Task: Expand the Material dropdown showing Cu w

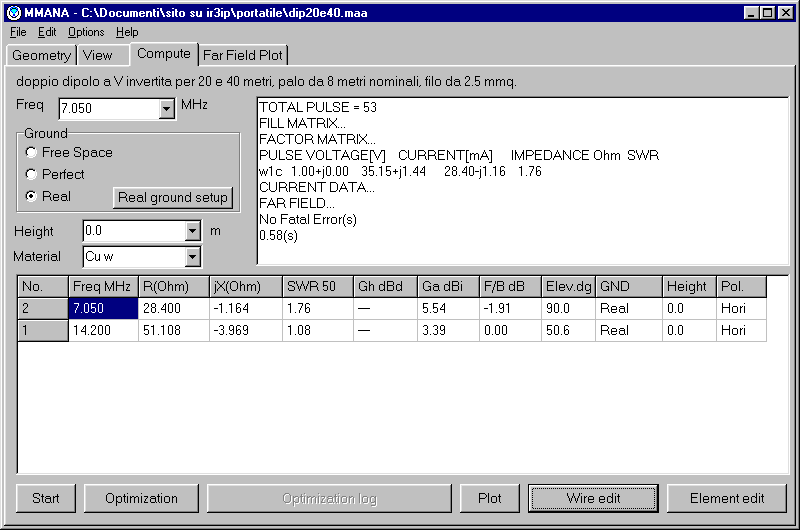Action: coord(193,258)
